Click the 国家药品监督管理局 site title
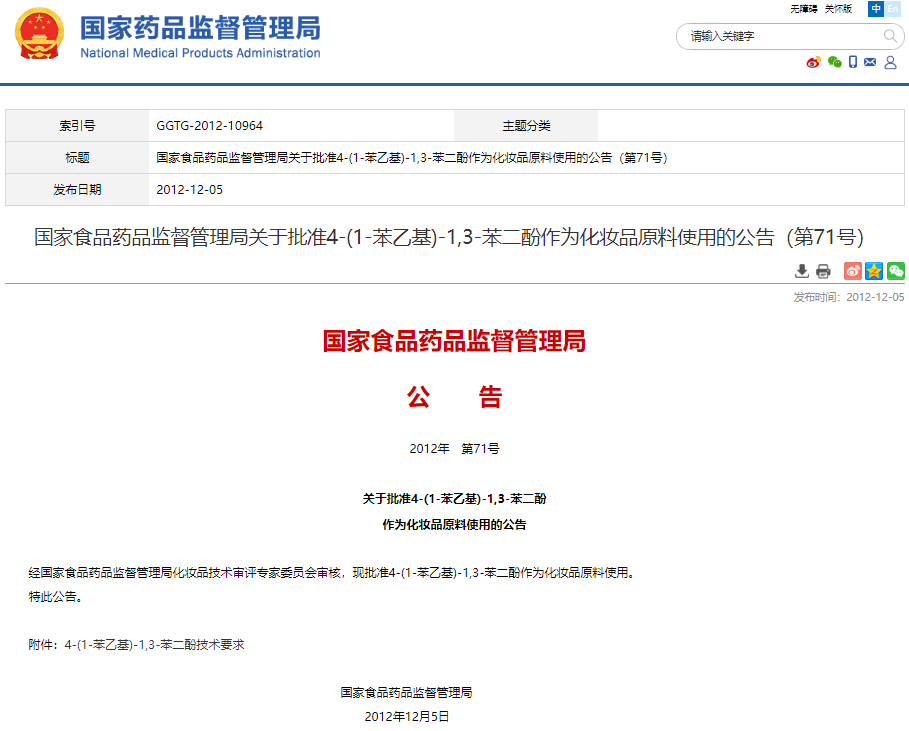Screen dimensions: 909x731 [x=200, y=28]
